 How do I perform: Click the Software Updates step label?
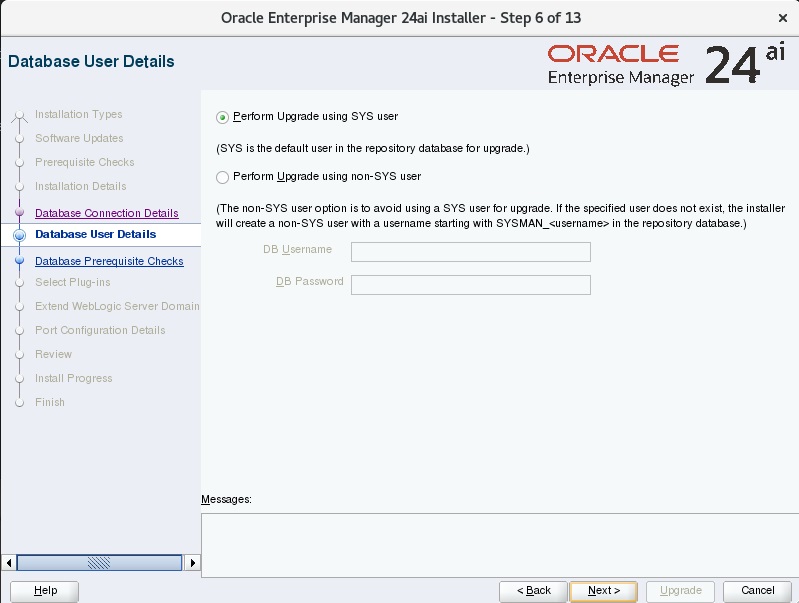click(79, 138)
